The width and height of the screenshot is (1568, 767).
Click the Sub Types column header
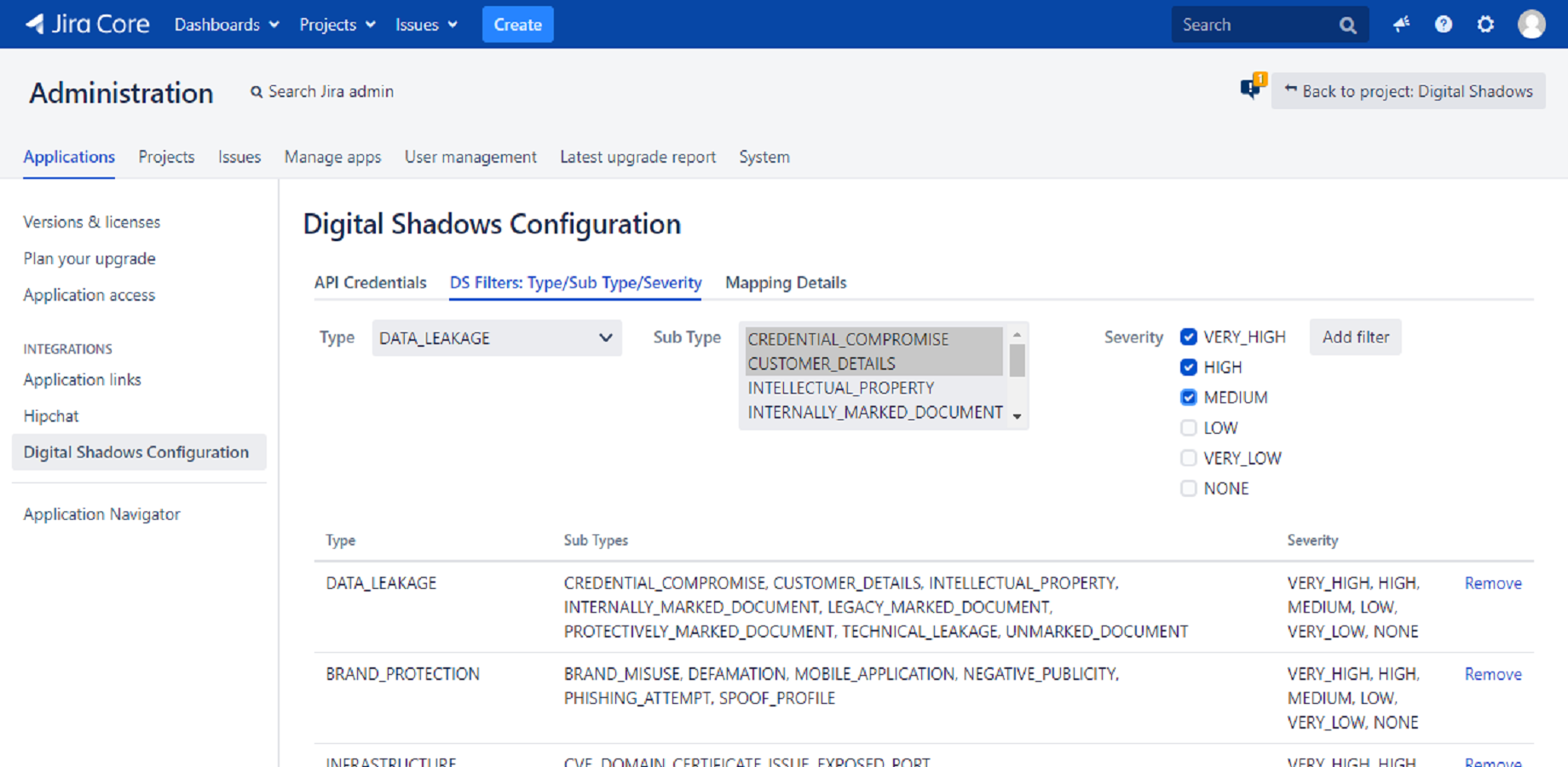click(x=596, y=540)
